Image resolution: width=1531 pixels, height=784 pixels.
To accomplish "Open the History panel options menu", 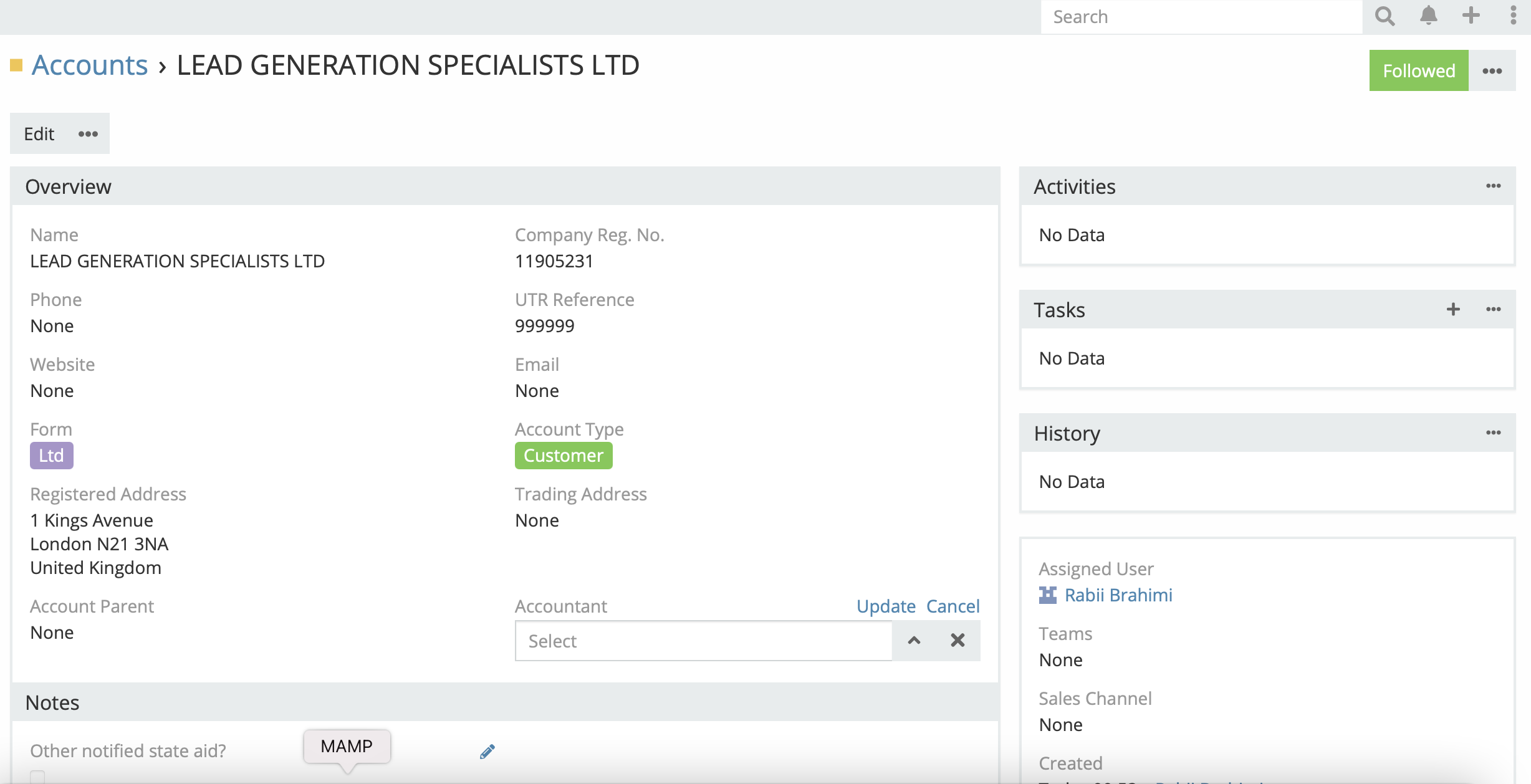I will (x=1493, y=433).
